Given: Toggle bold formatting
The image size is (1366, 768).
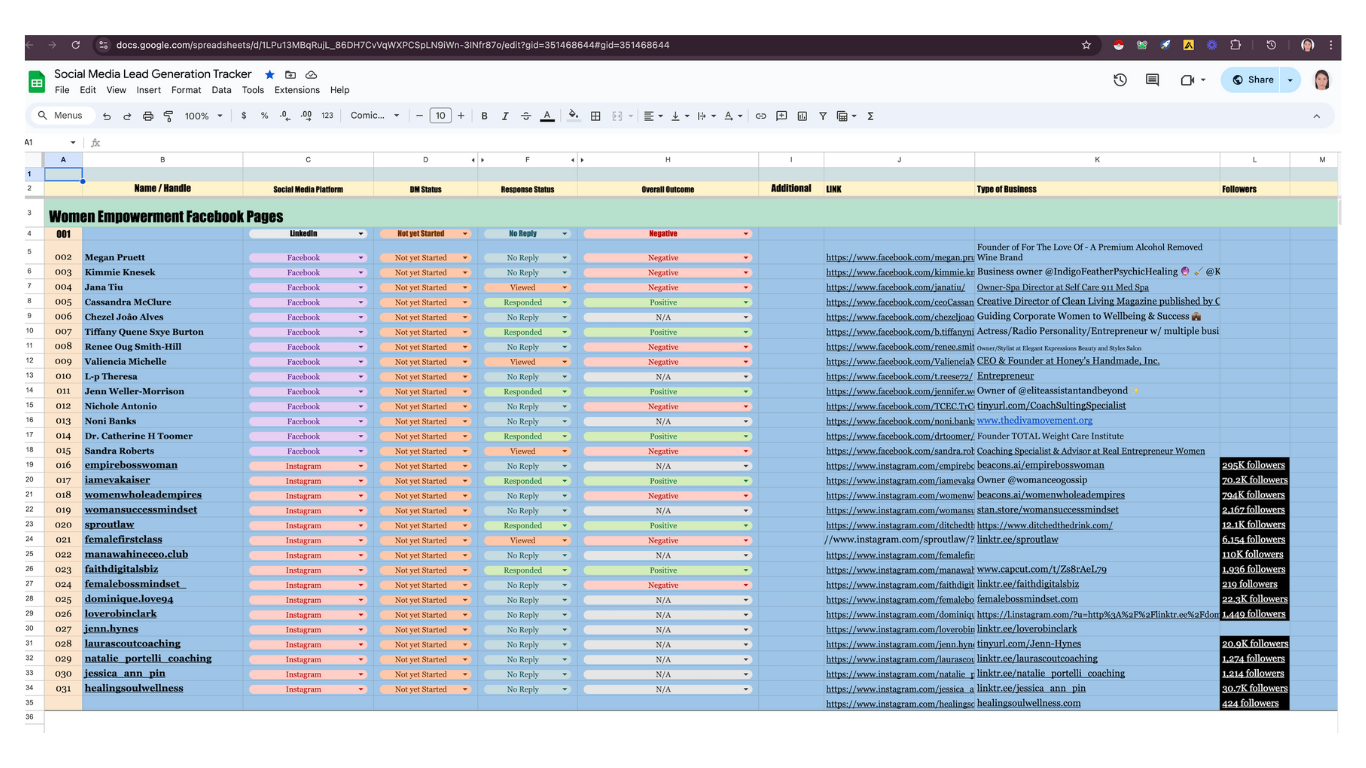Looking at the screenshot, I should pos(484,116).
